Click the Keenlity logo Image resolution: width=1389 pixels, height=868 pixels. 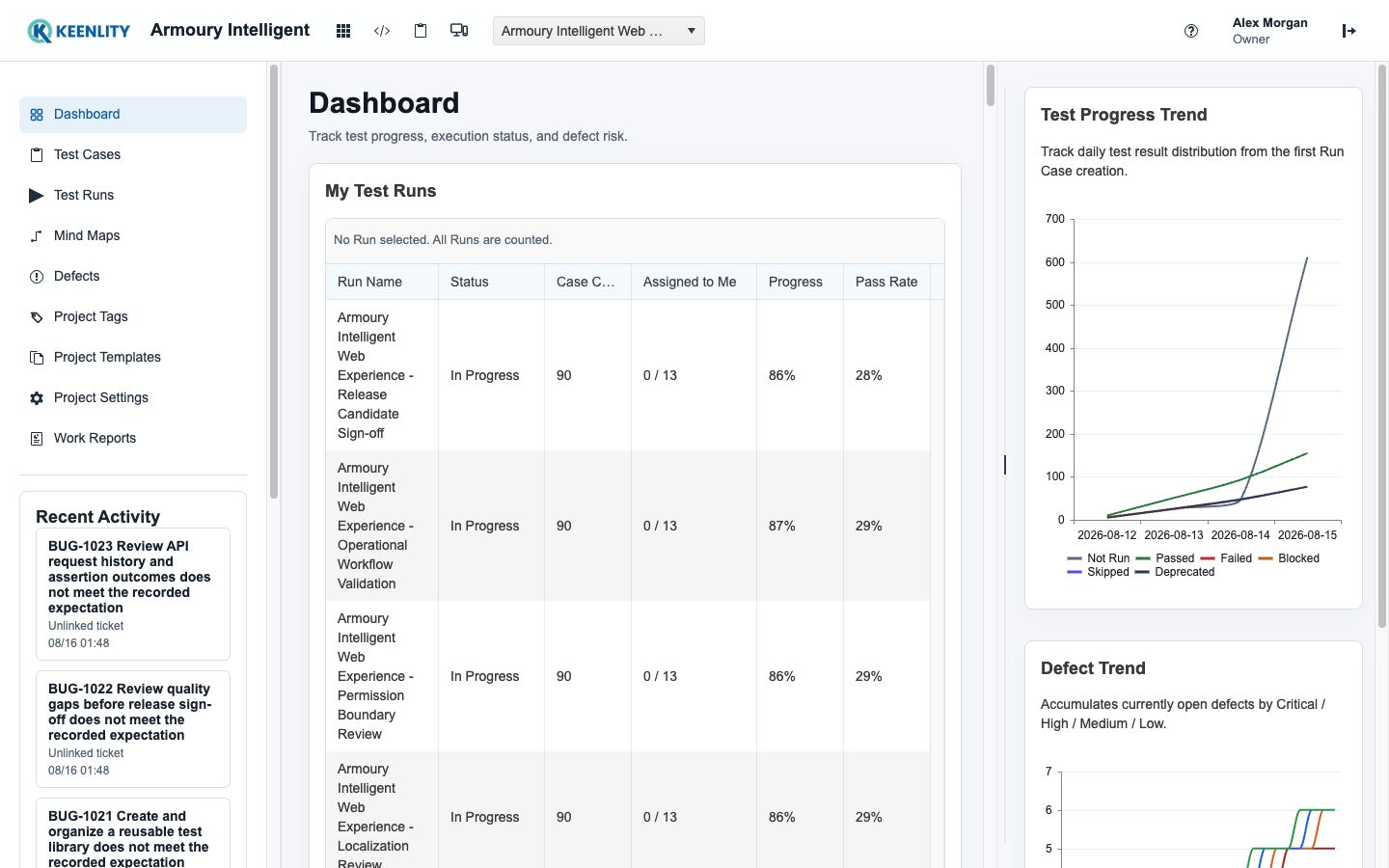pos(79,31)
